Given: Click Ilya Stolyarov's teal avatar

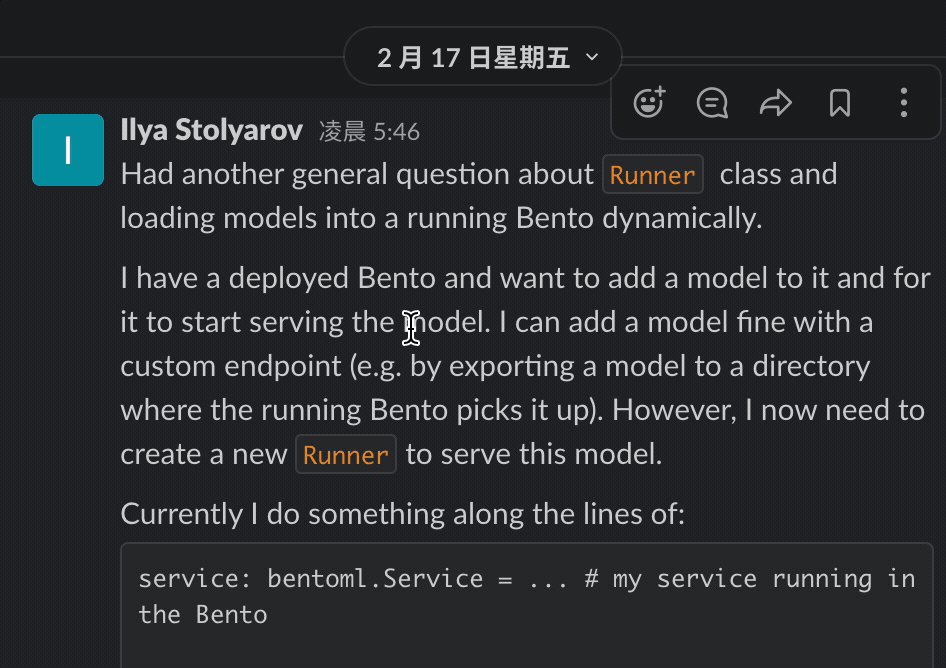Looking at the screenshot, I should click(68, 150).
